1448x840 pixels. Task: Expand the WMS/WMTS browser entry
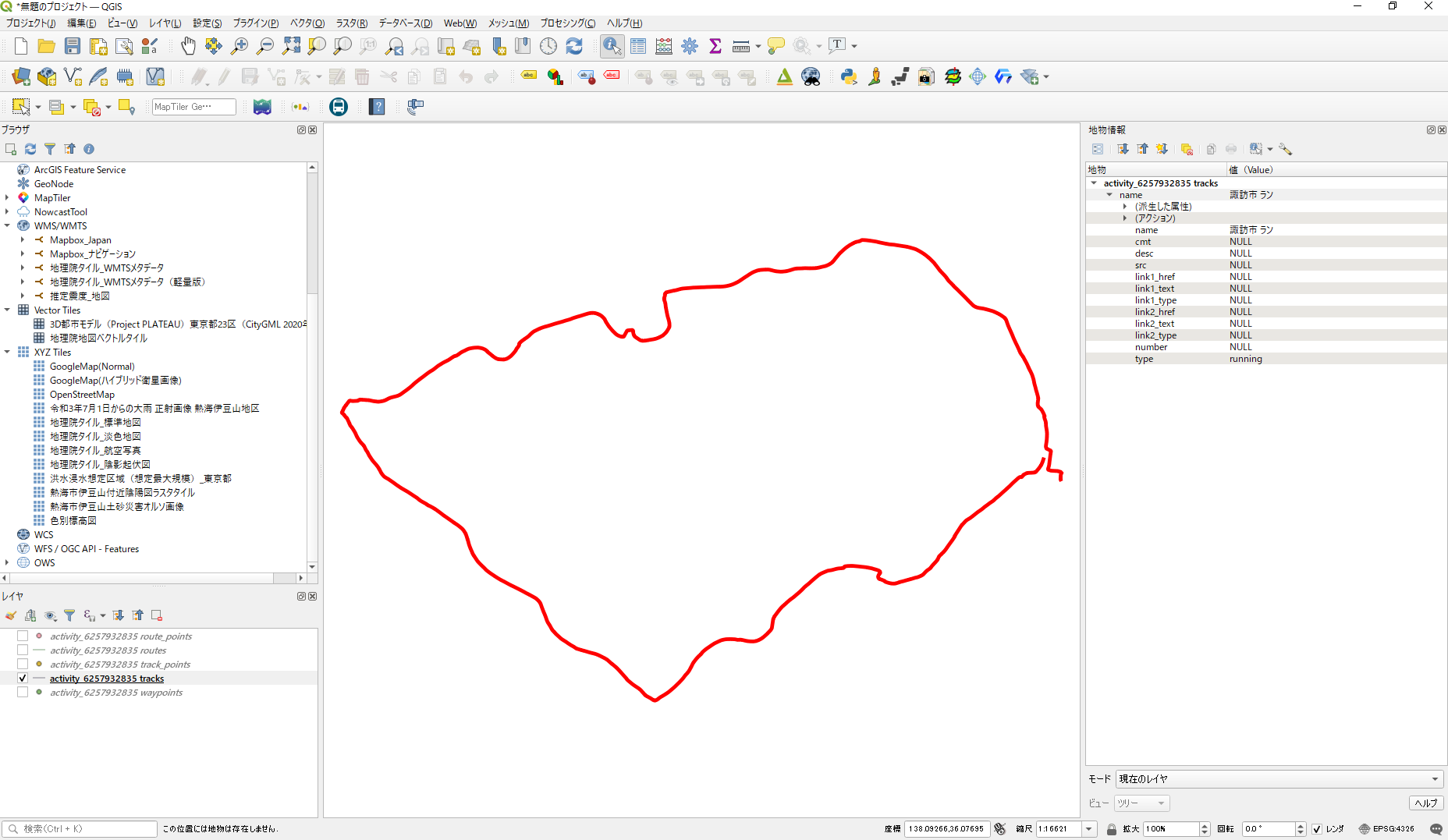[x=8, y=225]
